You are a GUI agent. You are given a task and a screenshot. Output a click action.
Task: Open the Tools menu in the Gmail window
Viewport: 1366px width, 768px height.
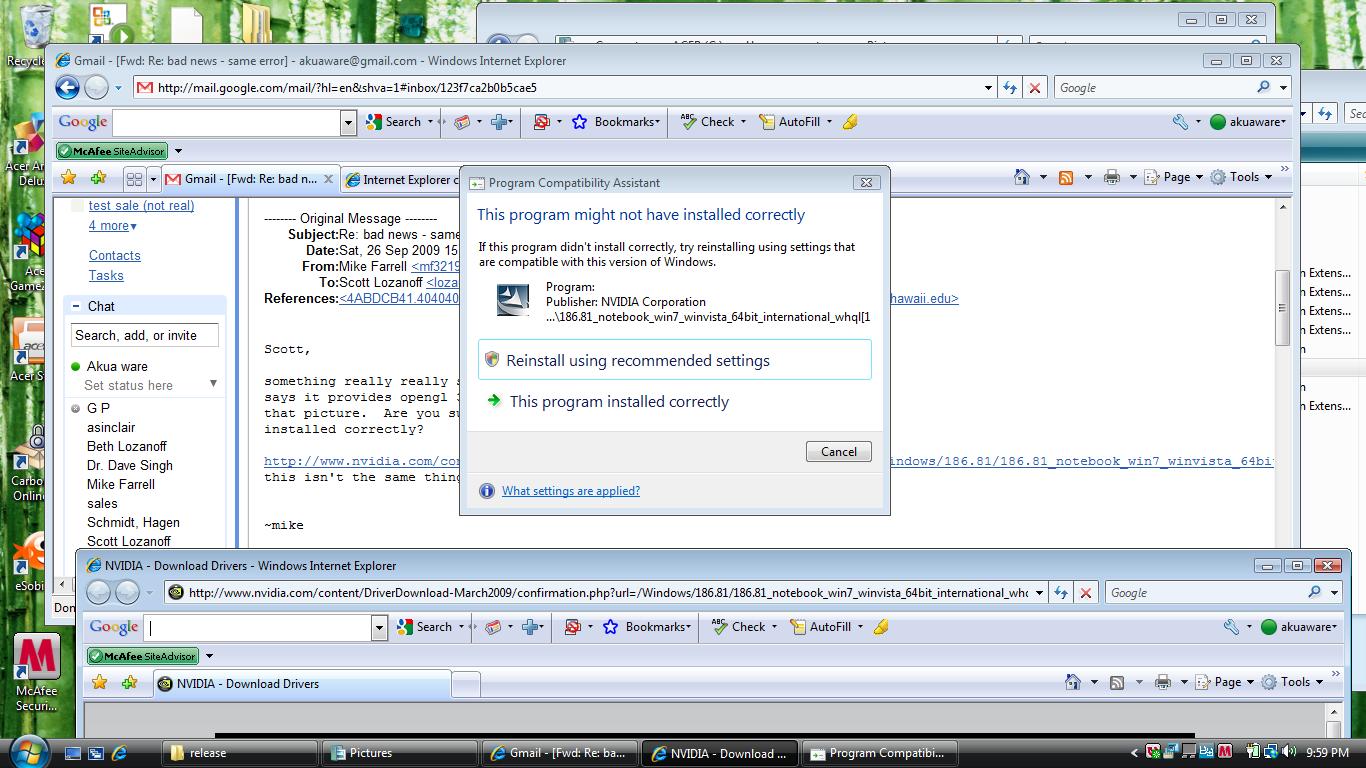[x=1241, y=177]
